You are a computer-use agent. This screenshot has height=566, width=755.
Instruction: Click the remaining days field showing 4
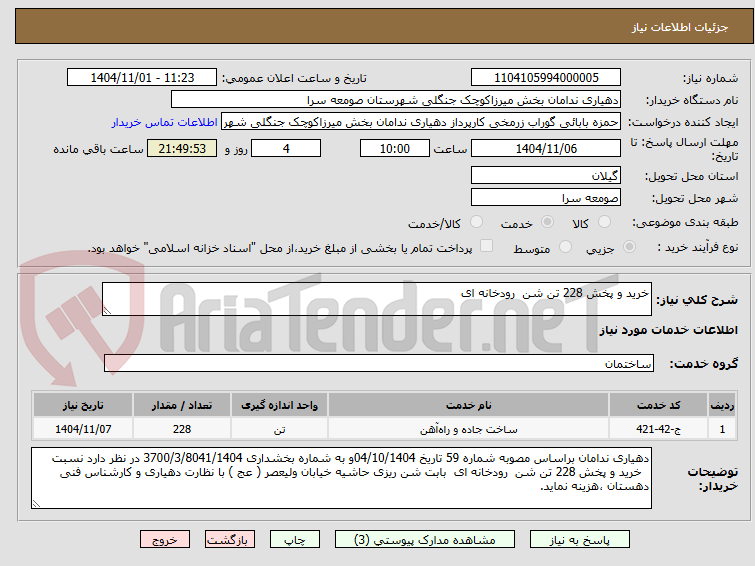pos(286,148)
